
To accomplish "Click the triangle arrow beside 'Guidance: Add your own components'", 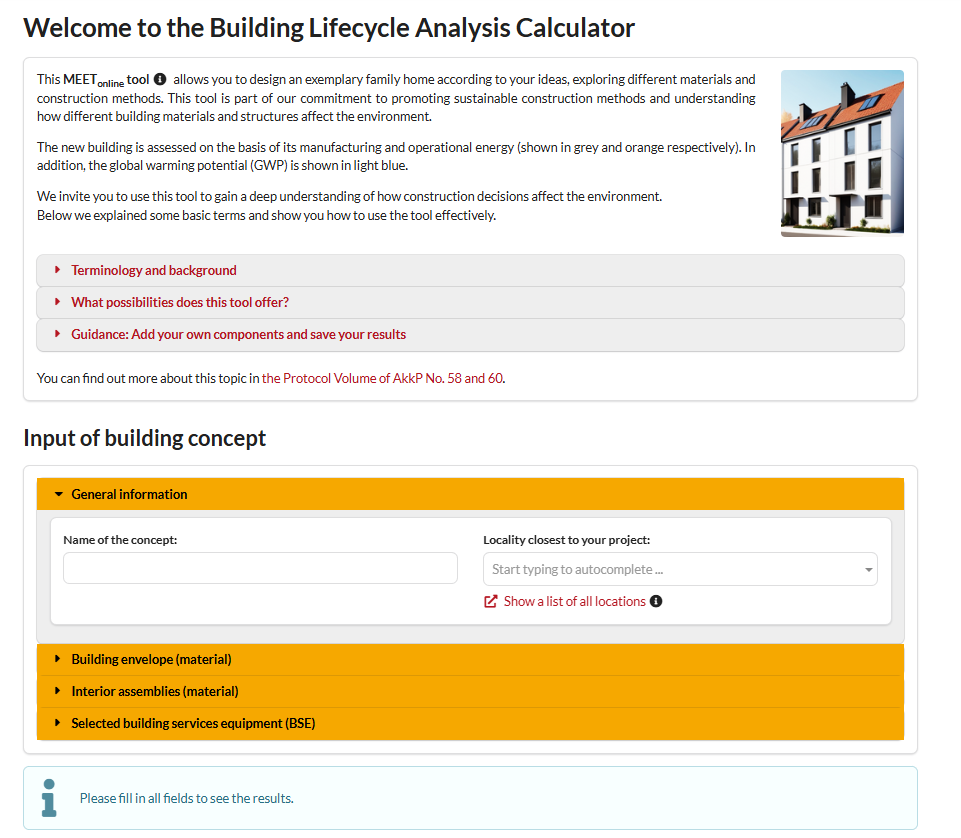I will tap(58, 334).
